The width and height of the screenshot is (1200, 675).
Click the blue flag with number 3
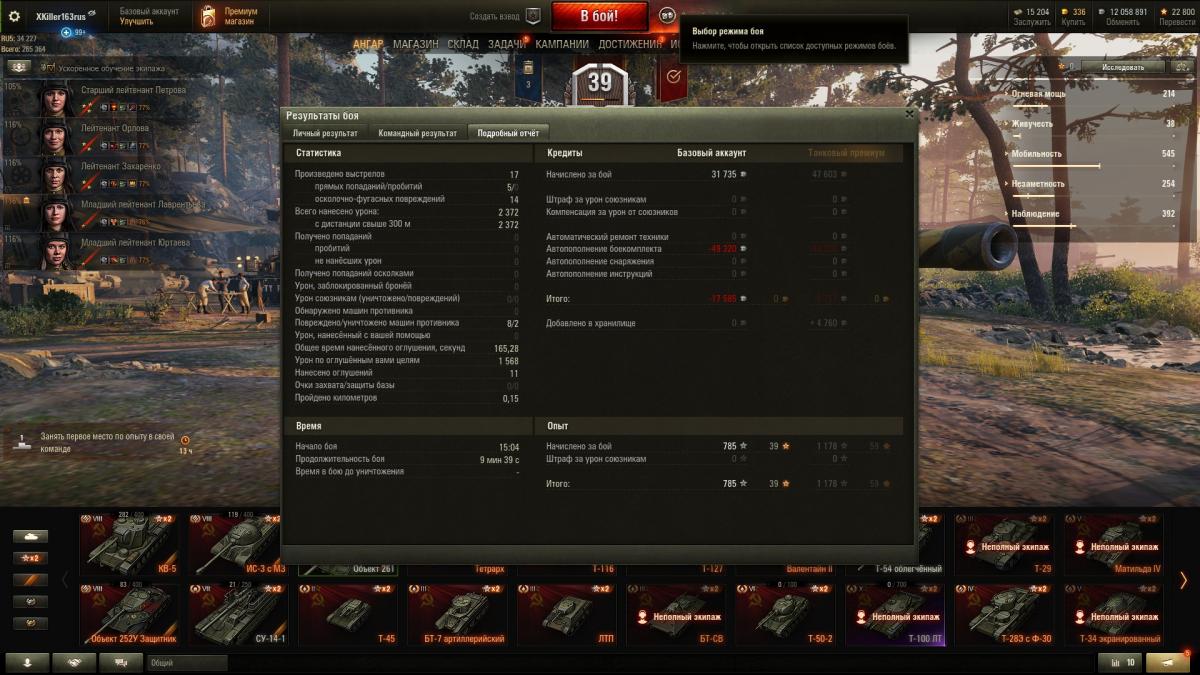click(528, 78)
